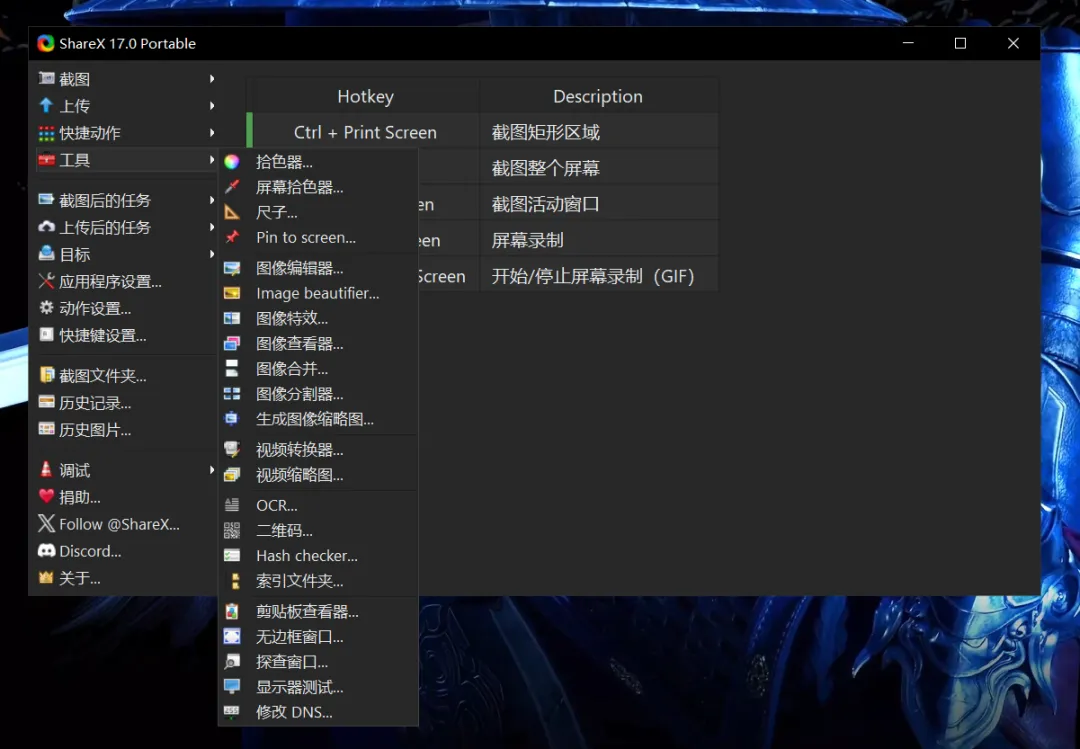Click the 索引文件夹 icon

point(235,581)
